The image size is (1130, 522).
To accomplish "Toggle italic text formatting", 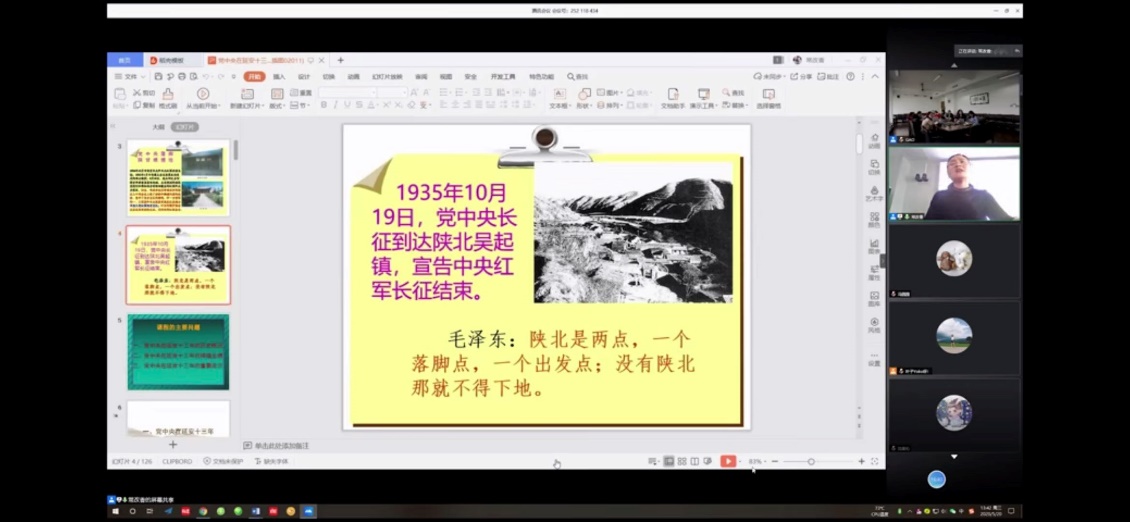I will click(335, 105).
